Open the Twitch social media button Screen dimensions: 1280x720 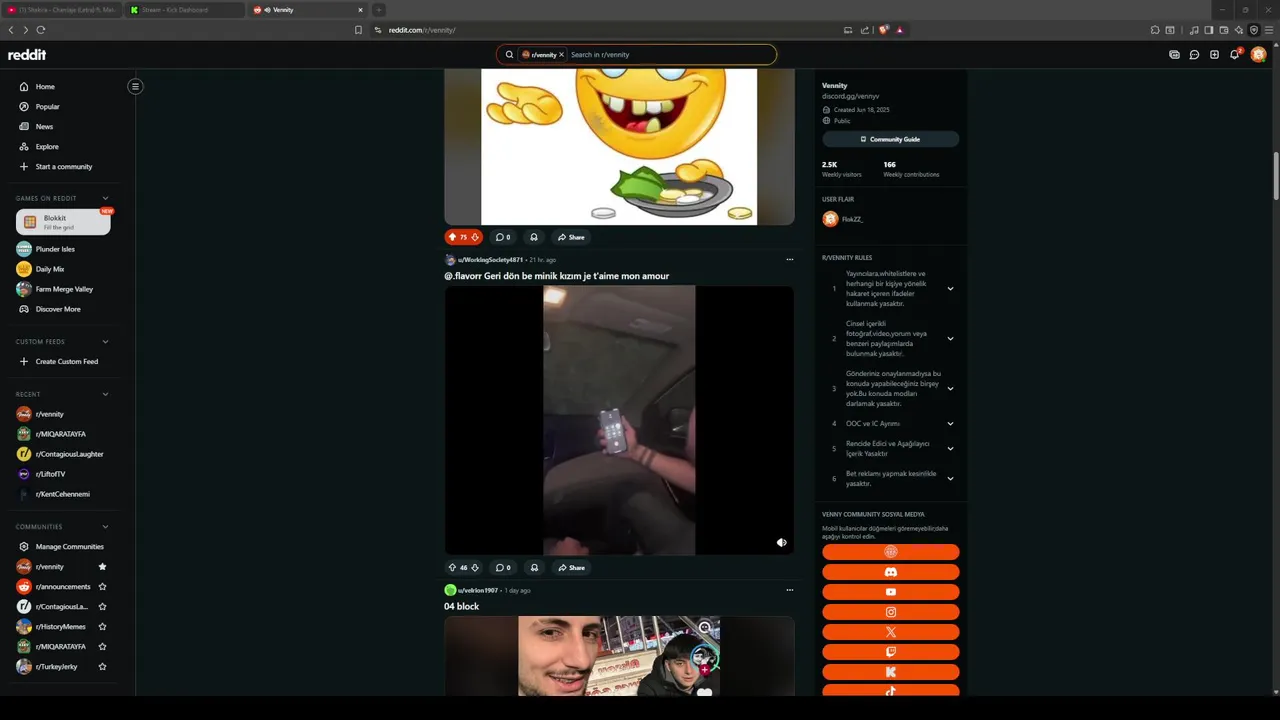pyautogui.click(x=890, y=652)
